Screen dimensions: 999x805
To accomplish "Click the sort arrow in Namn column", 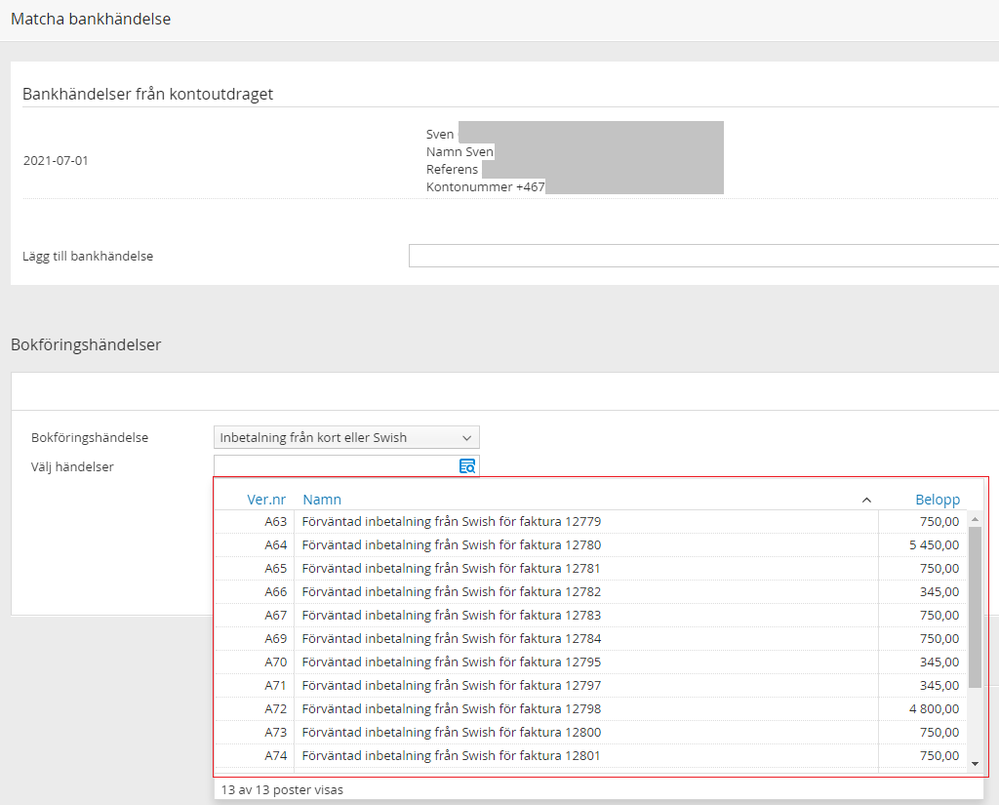I will pos(866,499).
